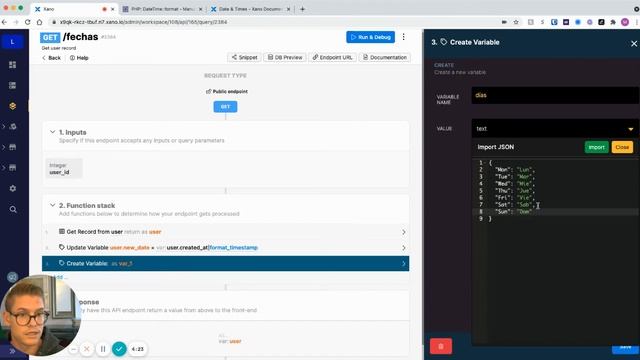
Task: Bookmark this page with the star icon
Action: [x=516, y=22]
